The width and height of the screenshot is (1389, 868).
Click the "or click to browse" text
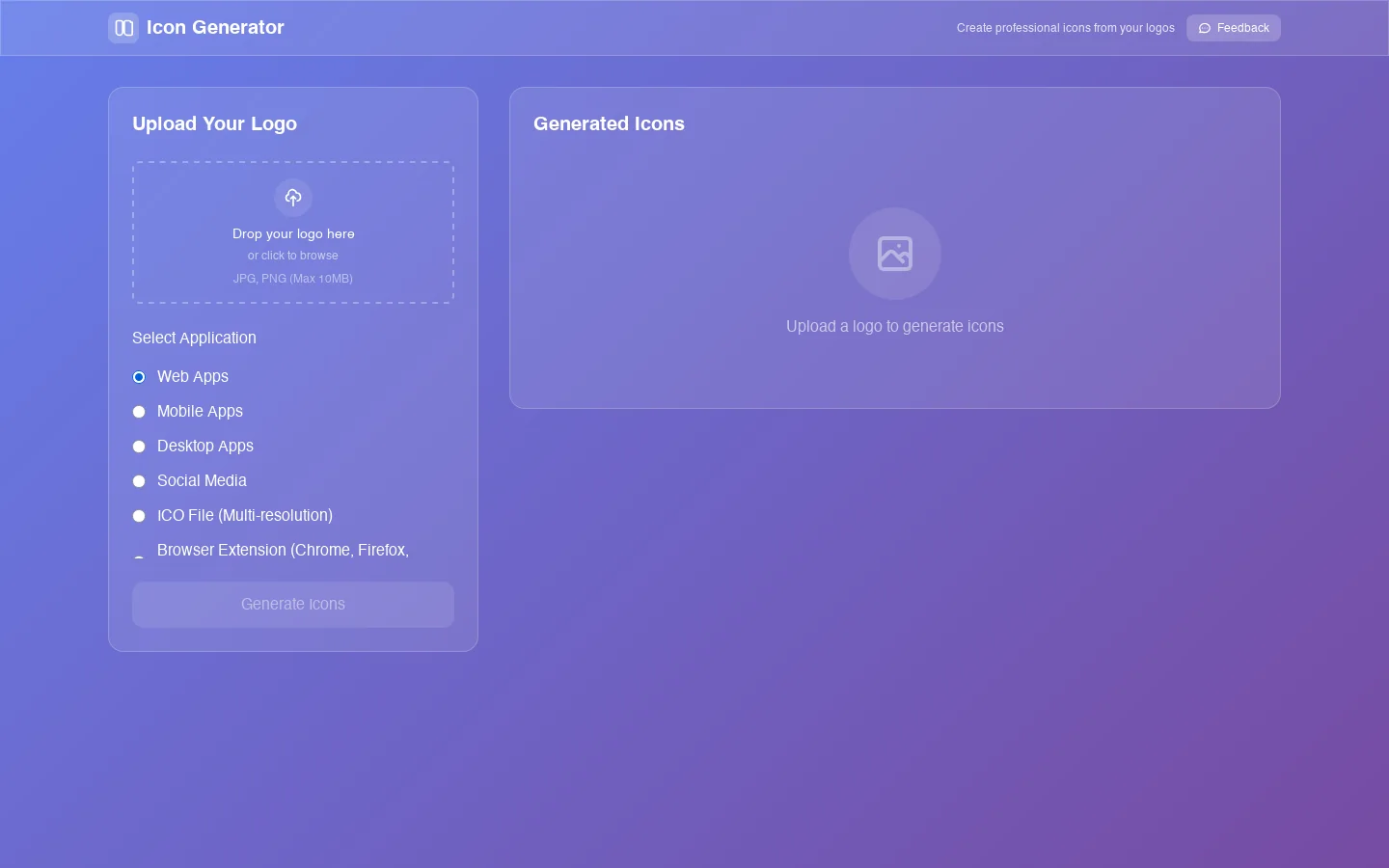click(x=293, y=256)
